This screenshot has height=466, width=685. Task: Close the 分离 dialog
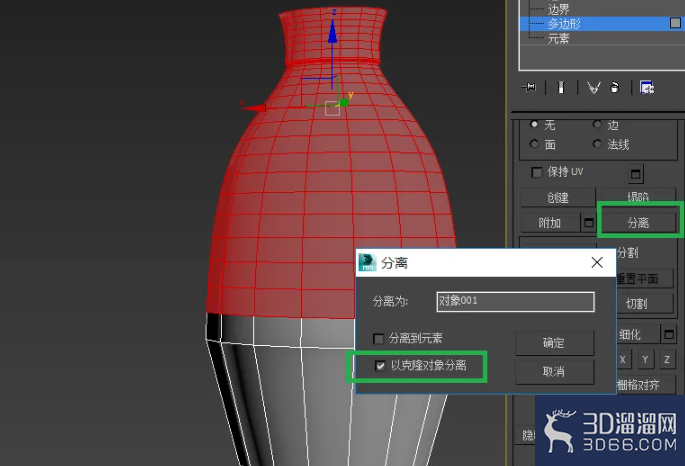[x=597, y=262]
